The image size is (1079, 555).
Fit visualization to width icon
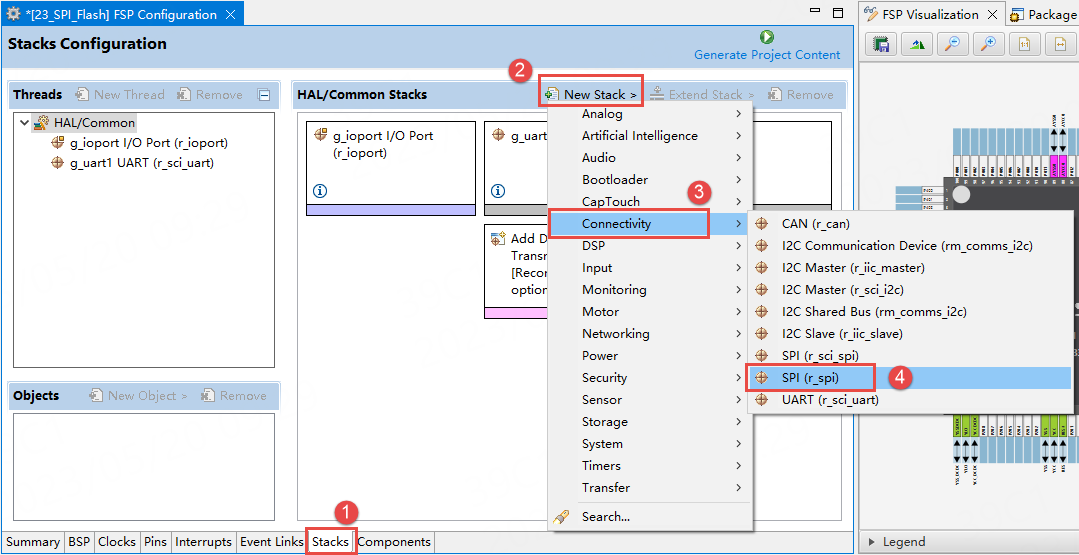click(x=1060, y=44)
